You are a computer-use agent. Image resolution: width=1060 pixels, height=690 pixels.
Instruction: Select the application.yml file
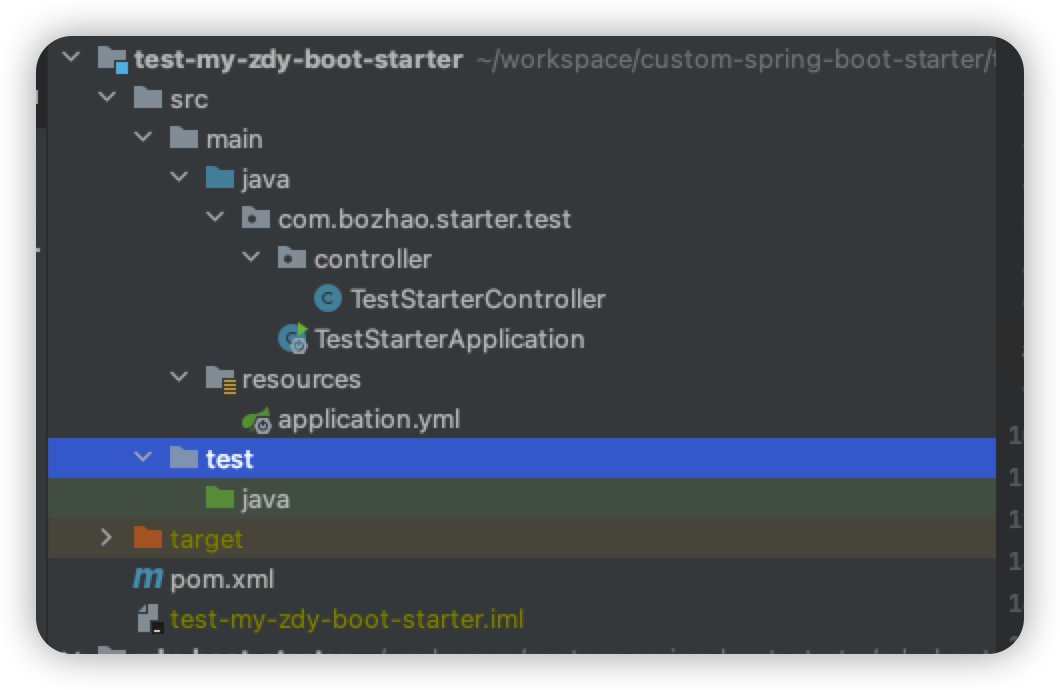(369, 420)
